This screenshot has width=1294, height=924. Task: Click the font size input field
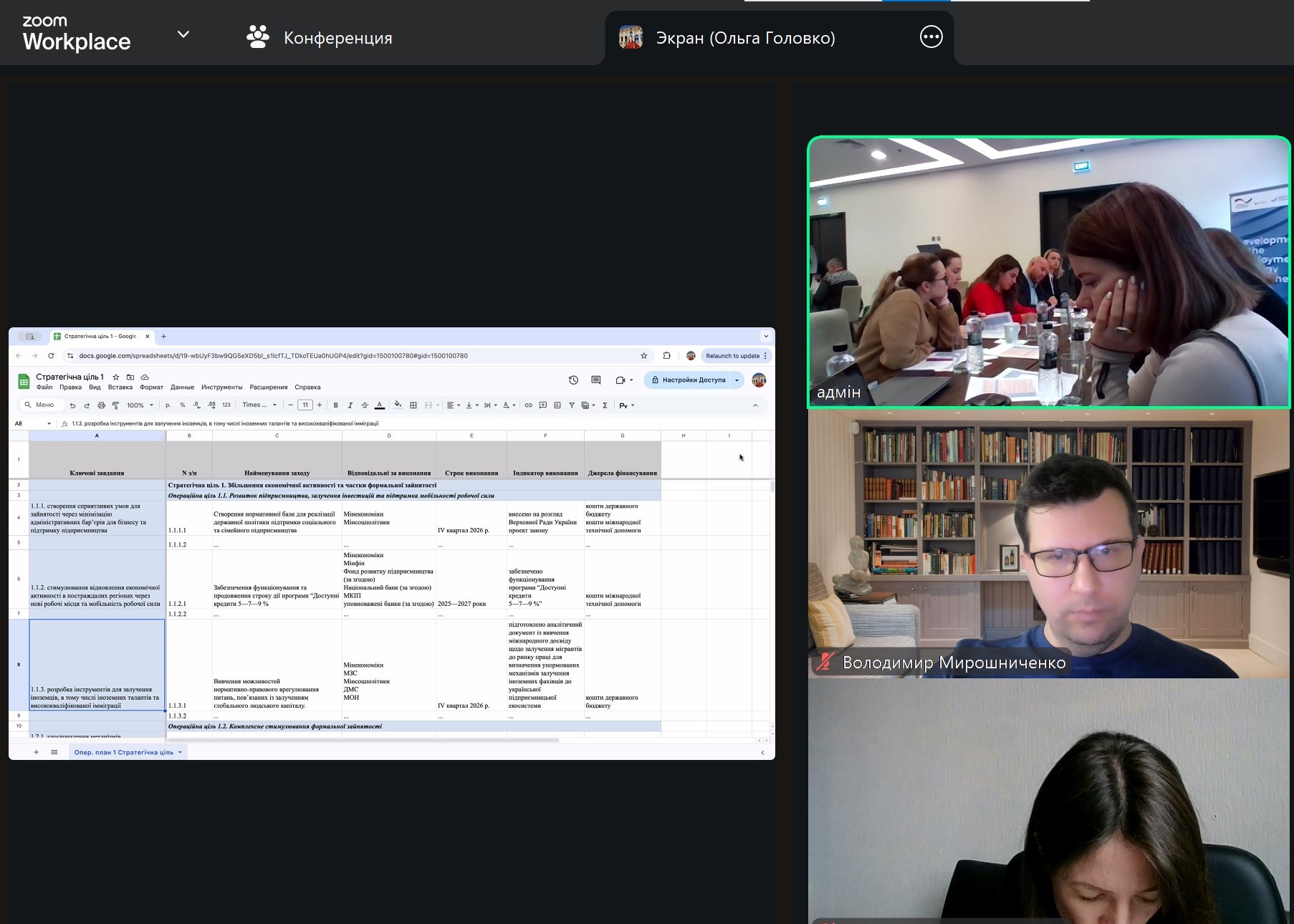(x=305, y=405)
